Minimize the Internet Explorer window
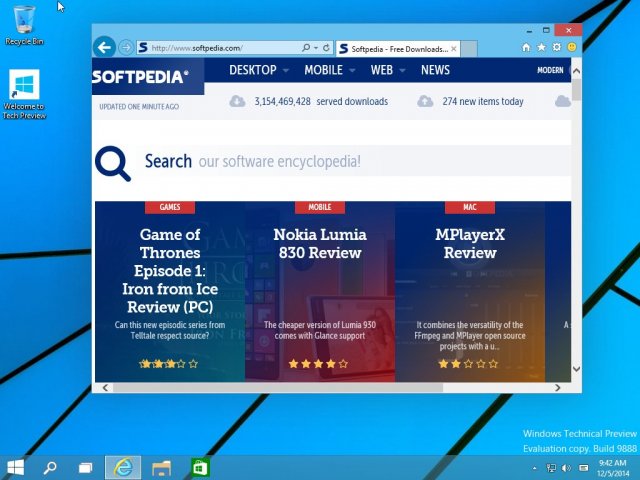 529,31
